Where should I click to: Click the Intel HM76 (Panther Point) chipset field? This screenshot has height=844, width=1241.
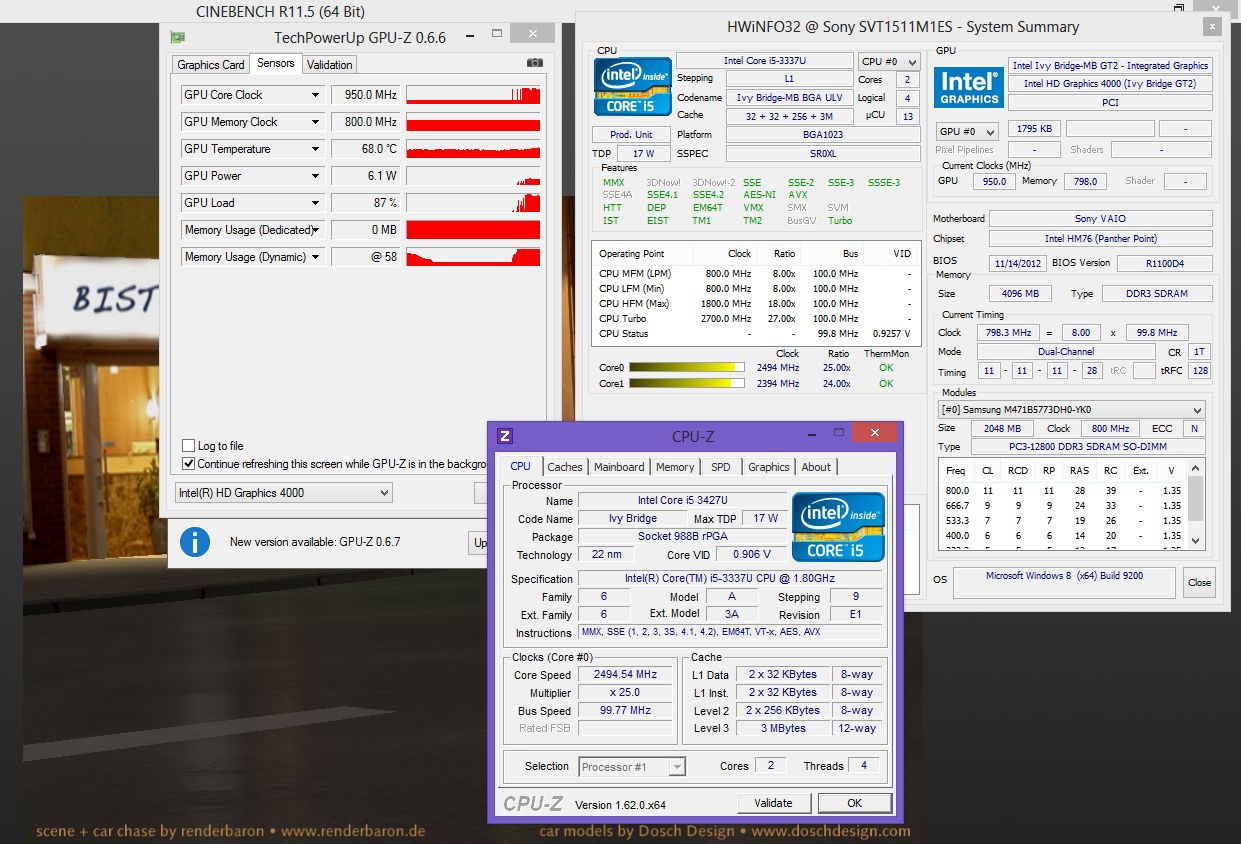tap(1100, 239)
